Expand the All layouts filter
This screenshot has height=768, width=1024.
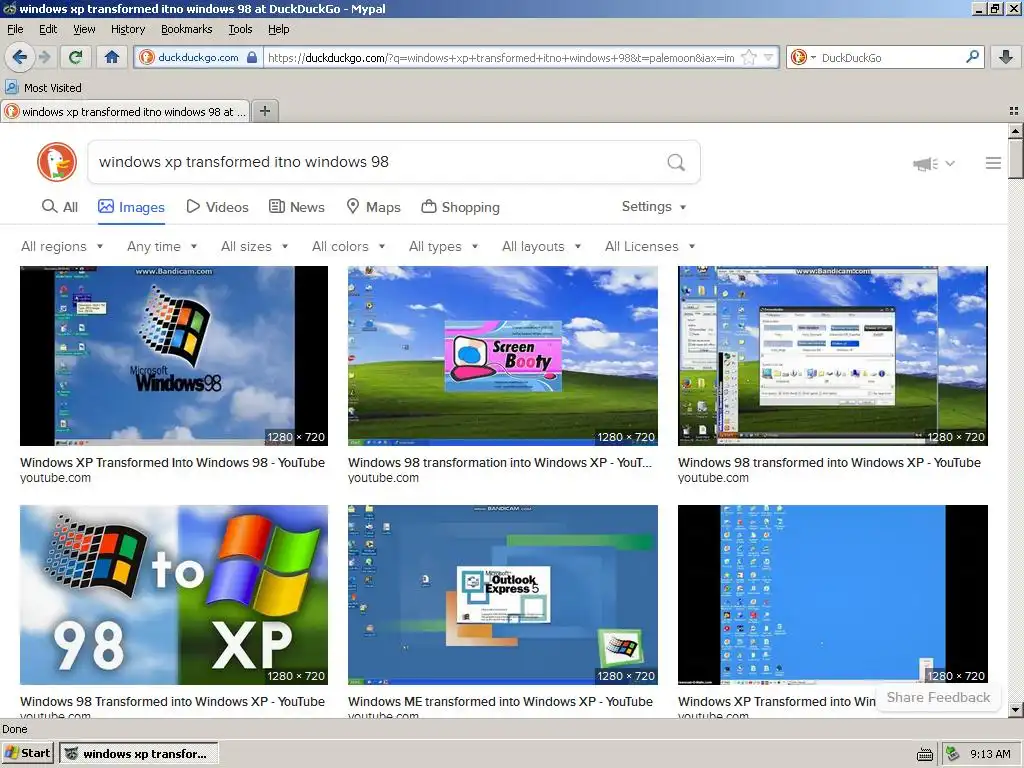pos(541,246)
